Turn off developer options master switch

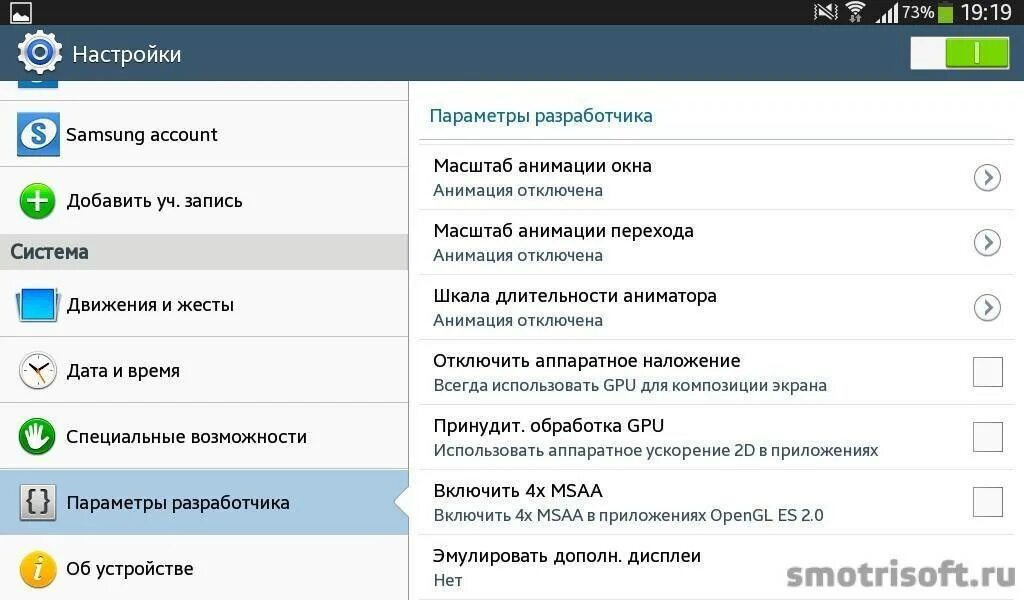click(960, 53)
